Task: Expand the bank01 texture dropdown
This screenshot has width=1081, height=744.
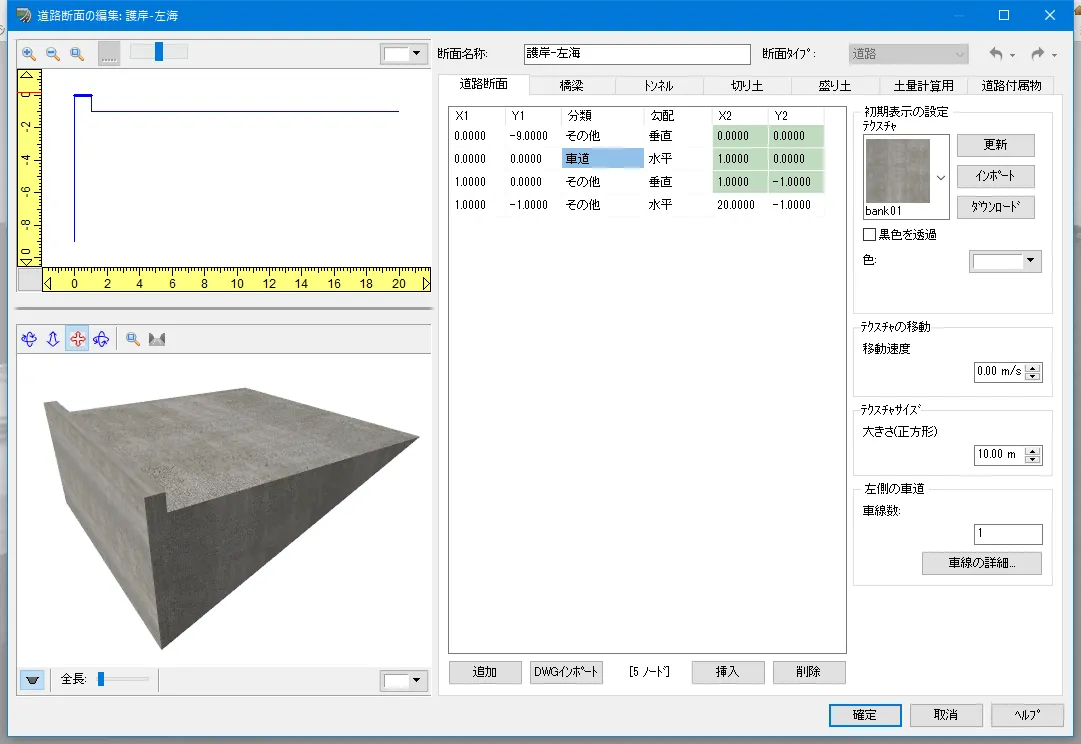Action: 939,178
